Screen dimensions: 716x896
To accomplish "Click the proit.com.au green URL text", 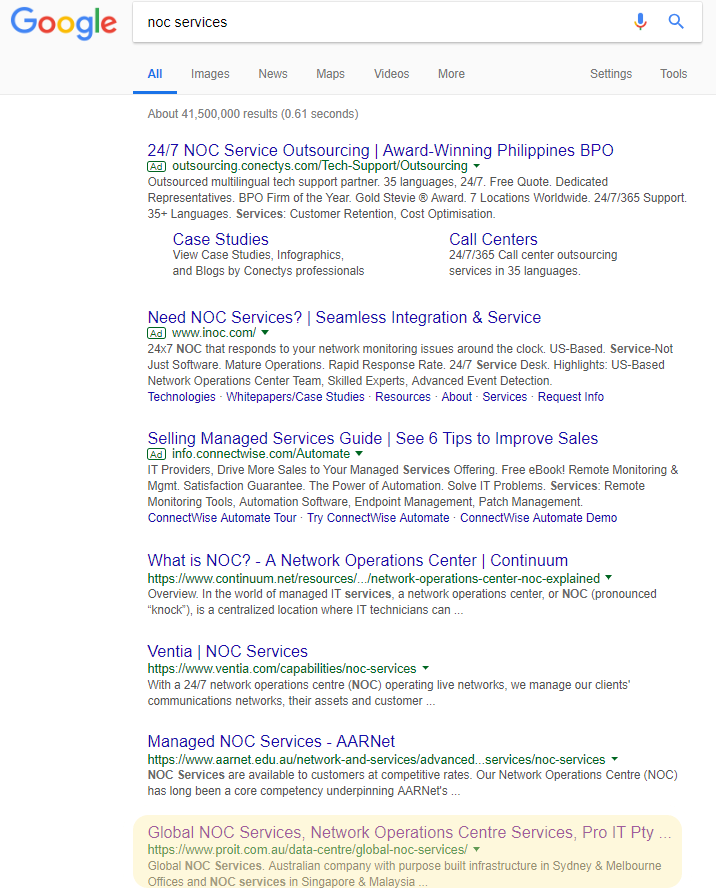I will (307, 850).
